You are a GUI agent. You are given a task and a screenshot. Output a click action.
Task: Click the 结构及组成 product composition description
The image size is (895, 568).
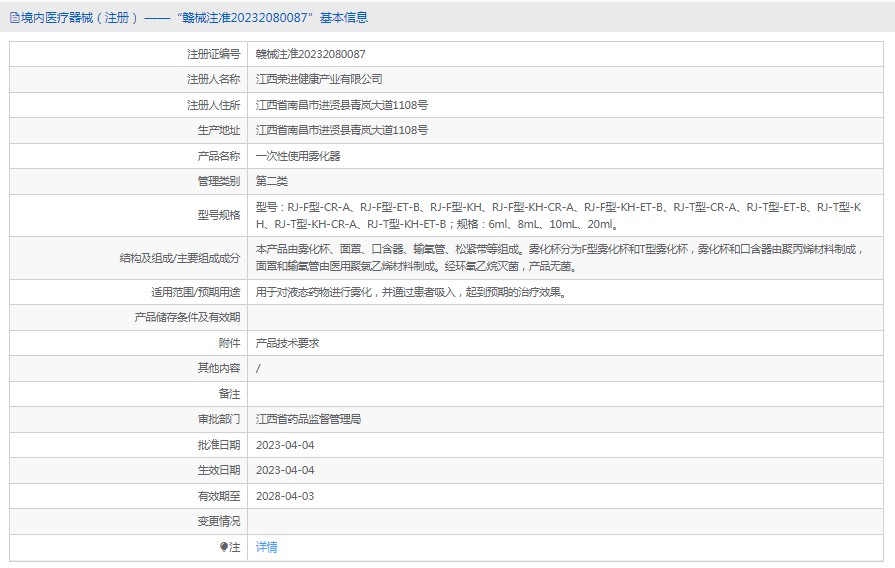558,258
